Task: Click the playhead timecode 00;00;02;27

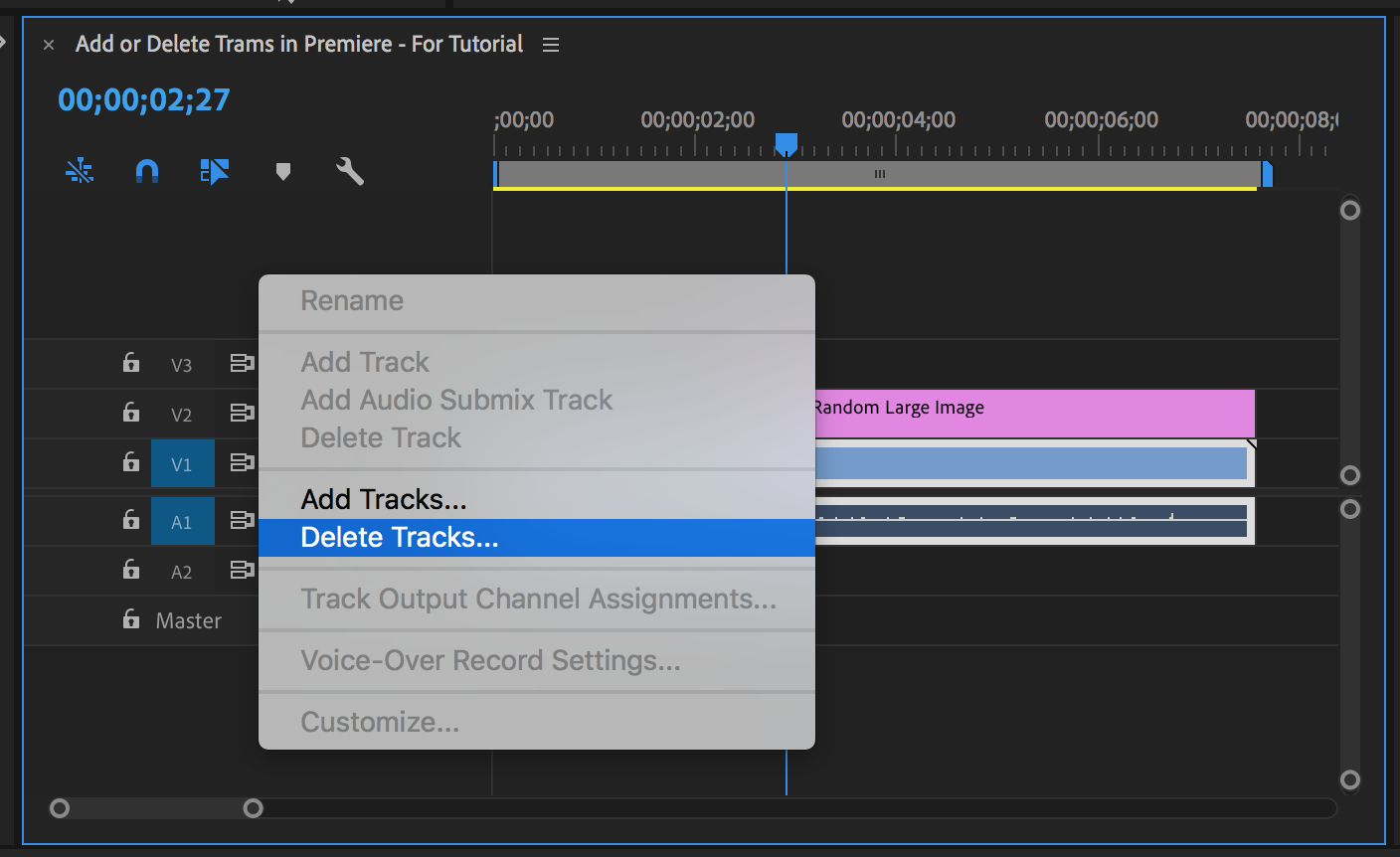Action: [144, 99]
